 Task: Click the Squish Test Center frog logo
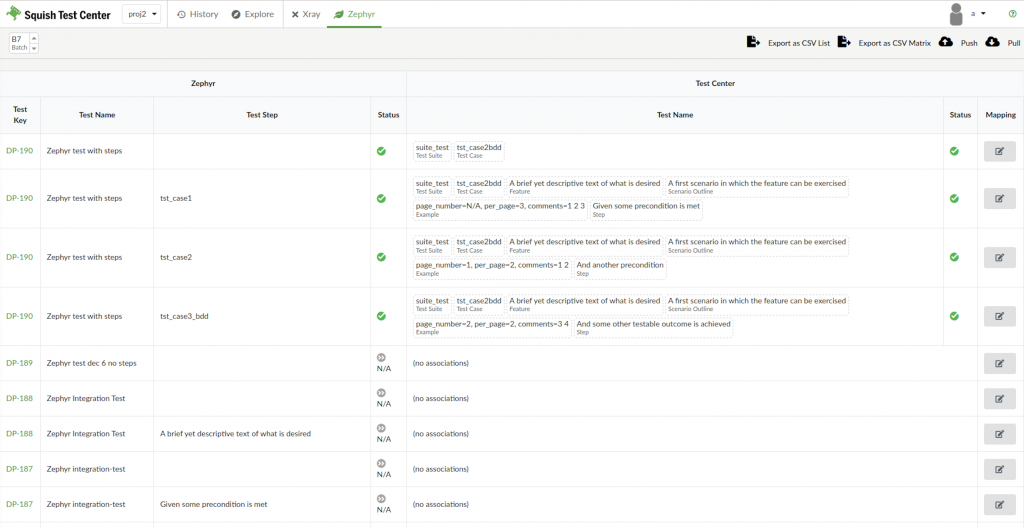(x=14, y=14)
